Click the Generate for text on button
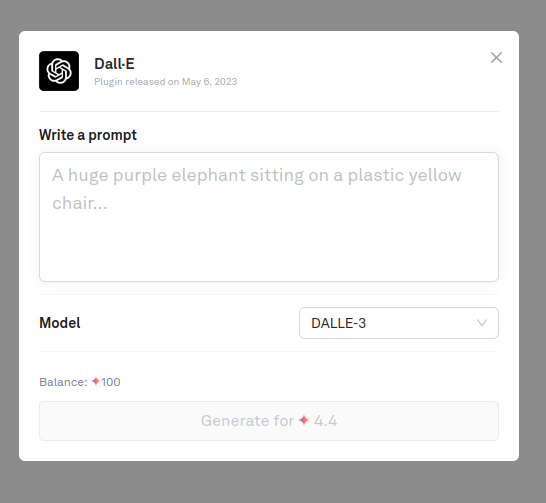The width and height of the screenshot is (546, 503). pos(248,421)
